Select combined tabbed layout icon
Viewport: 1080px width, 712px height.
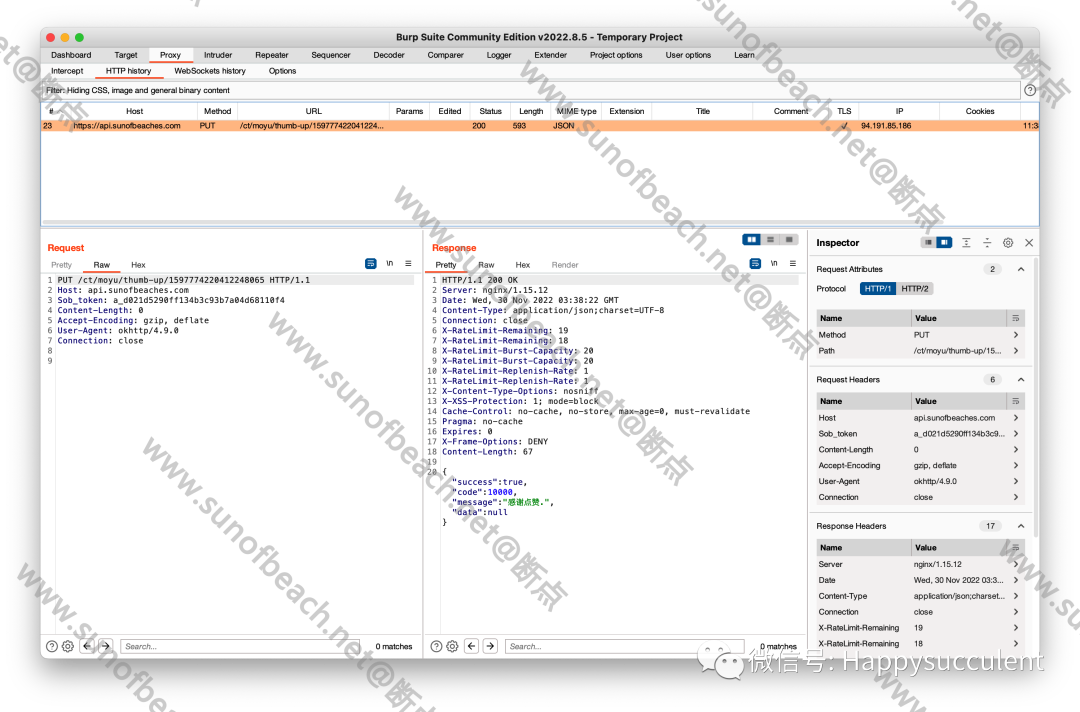[x=789, y=240]
